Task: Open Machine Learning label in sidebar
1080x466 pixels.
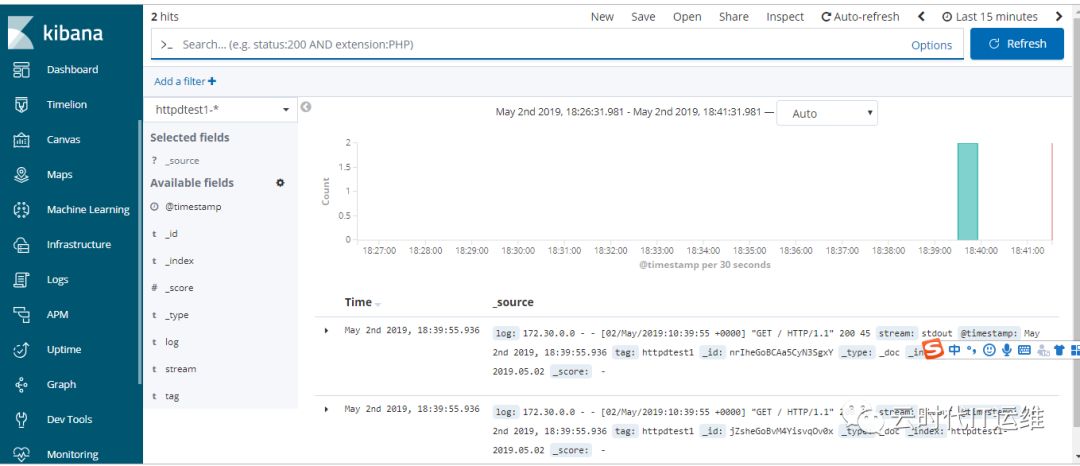Action: (88, 209)
